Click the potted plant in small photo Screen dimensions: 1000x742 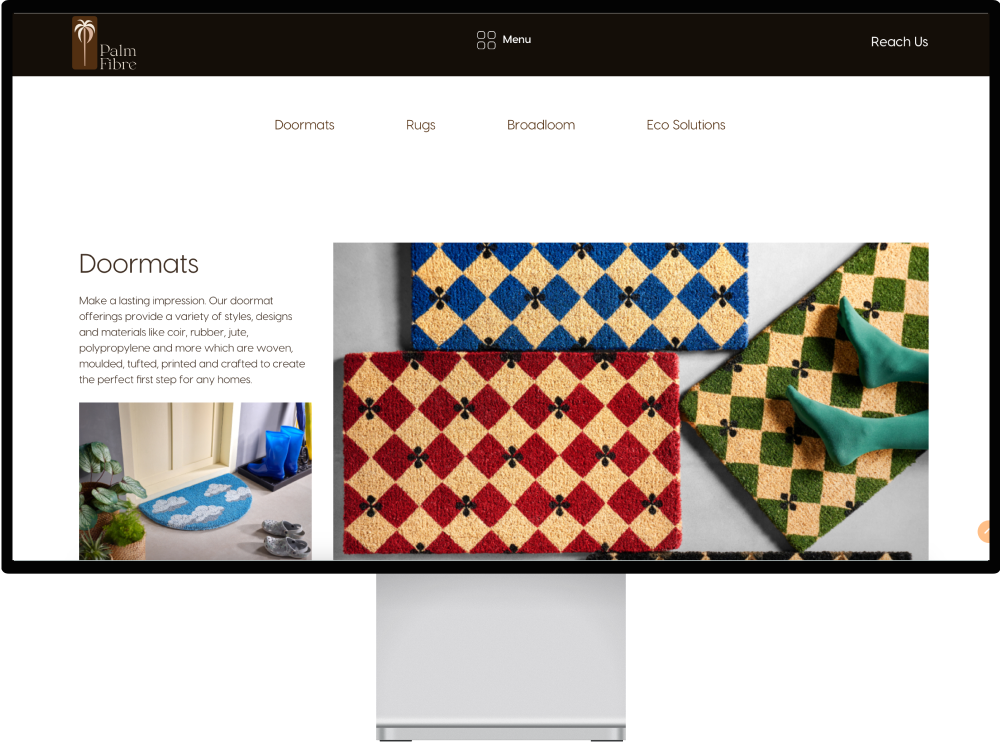[108, 501]
